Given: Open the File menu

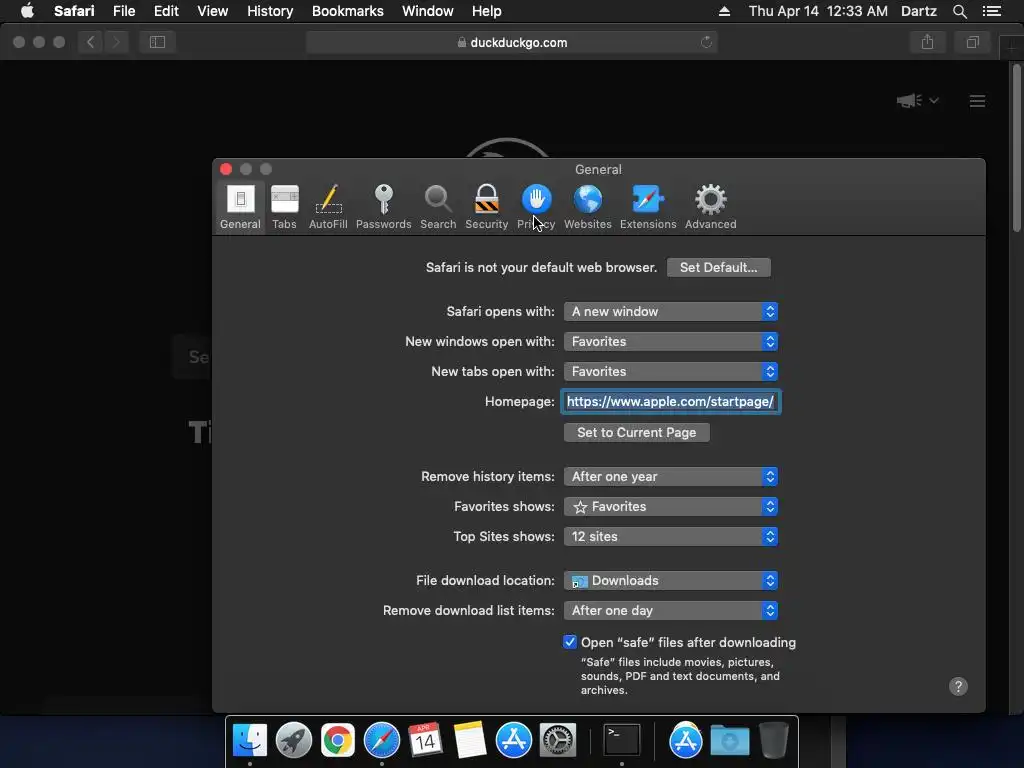Looking at the screenshot, I should point(123,11).
